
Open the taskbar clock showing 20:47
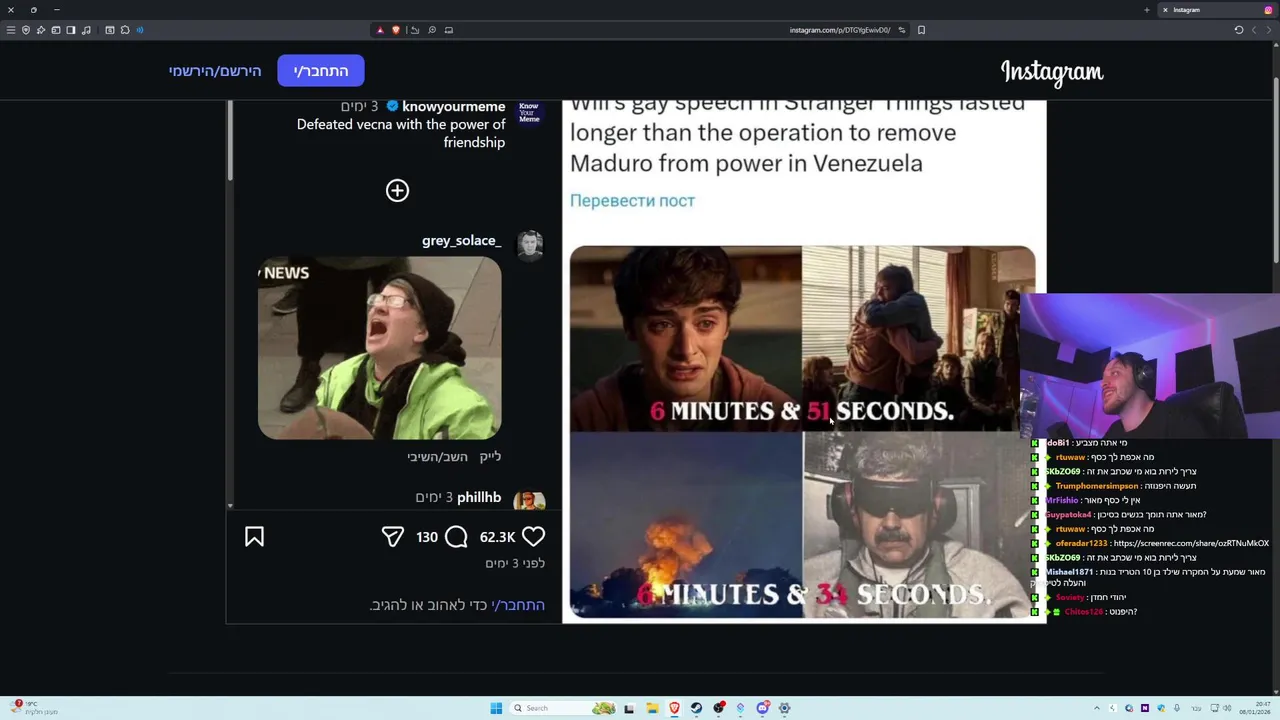pos(1255,708)
